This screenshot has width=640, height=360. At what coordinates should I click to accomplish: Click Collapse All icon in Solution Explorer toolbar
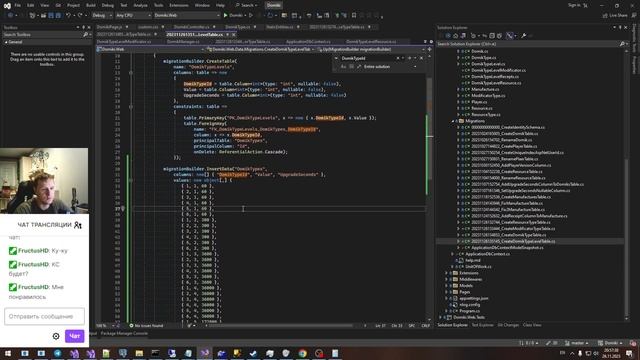[x=492, y=36]
